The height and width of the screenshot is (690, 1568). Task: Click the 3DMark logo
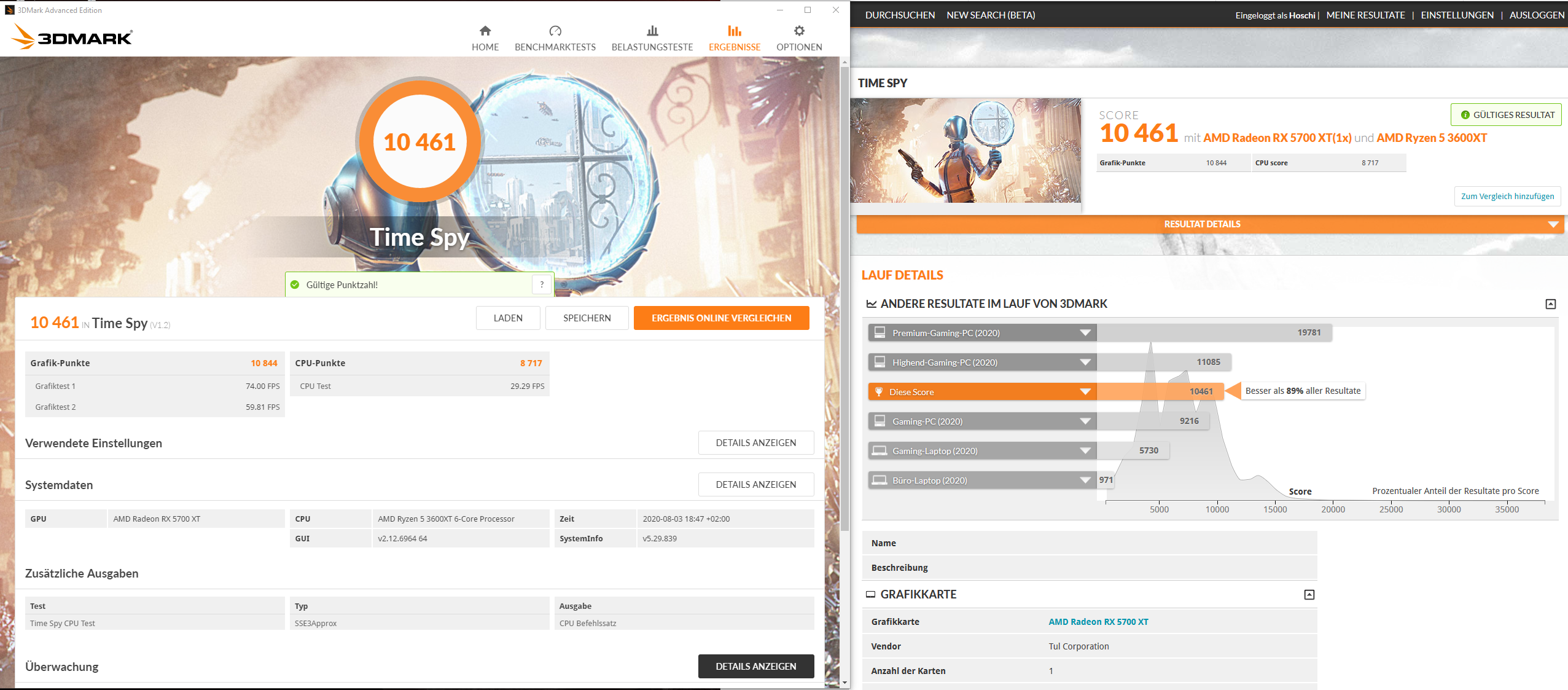(72, 37)
